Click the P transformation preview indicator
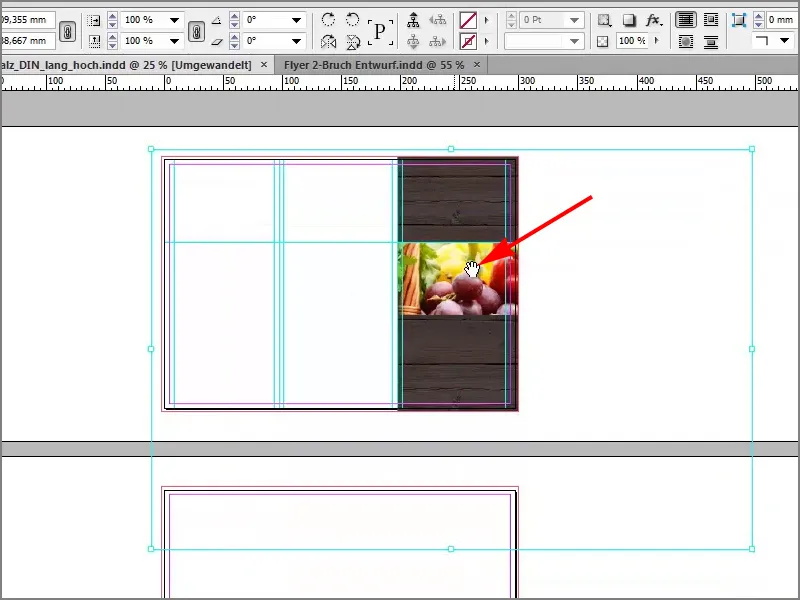 click(x=380, y=32)
